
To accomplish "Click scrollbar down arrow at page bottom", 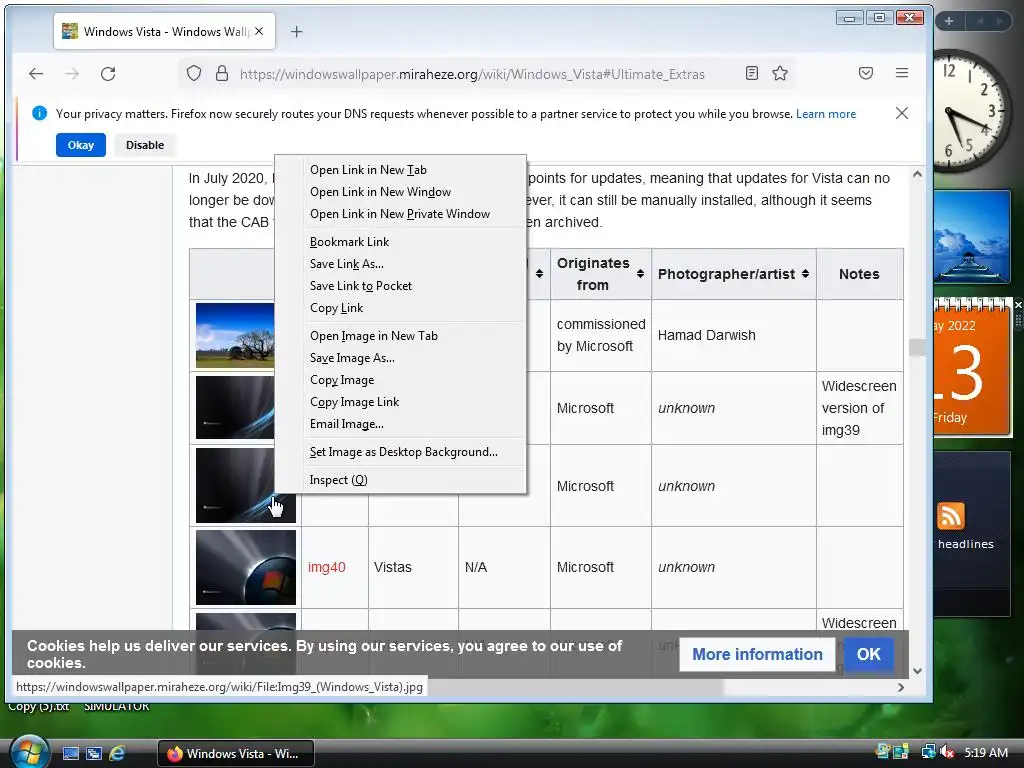I will coord(917,671).
